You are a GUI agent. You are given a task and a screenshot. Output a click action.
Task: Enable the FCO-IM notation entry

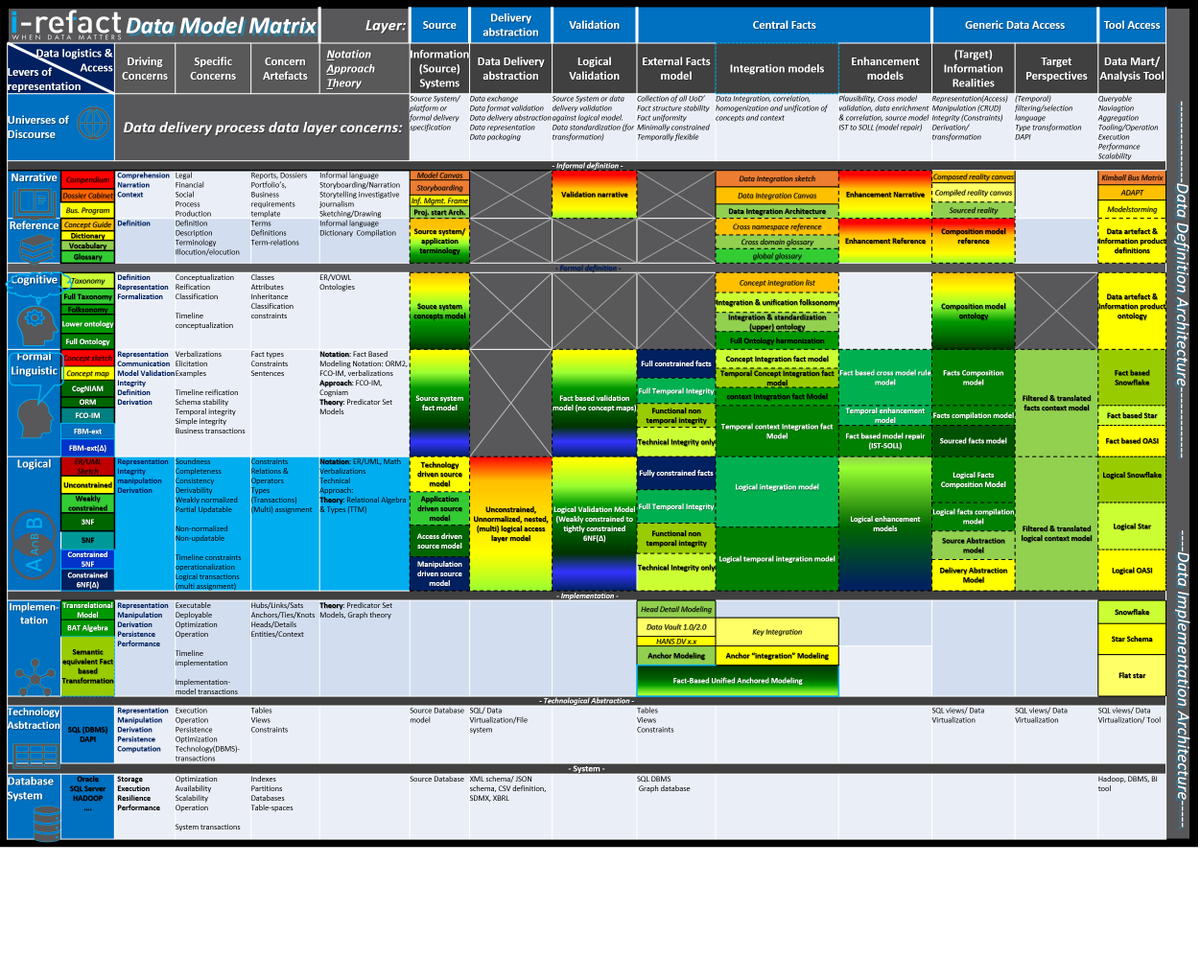86,414
